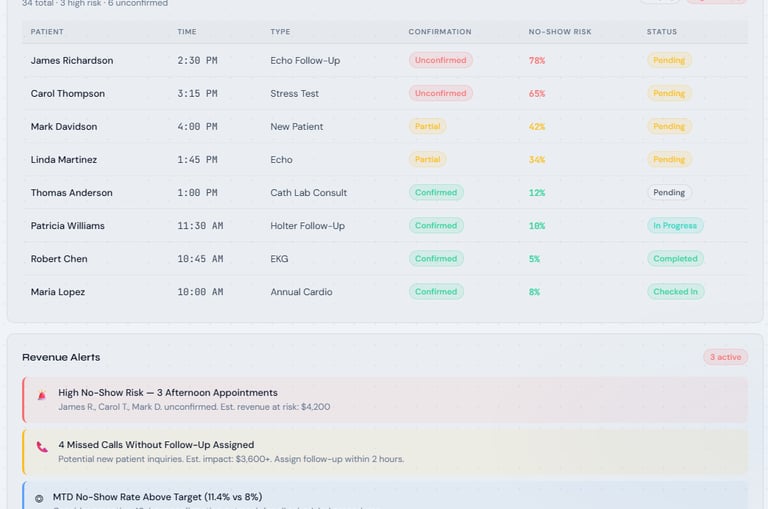Click the 11:30 AM appointment time
The width and height of the screenshot is (768, 509).
click(x=200, y=226)
